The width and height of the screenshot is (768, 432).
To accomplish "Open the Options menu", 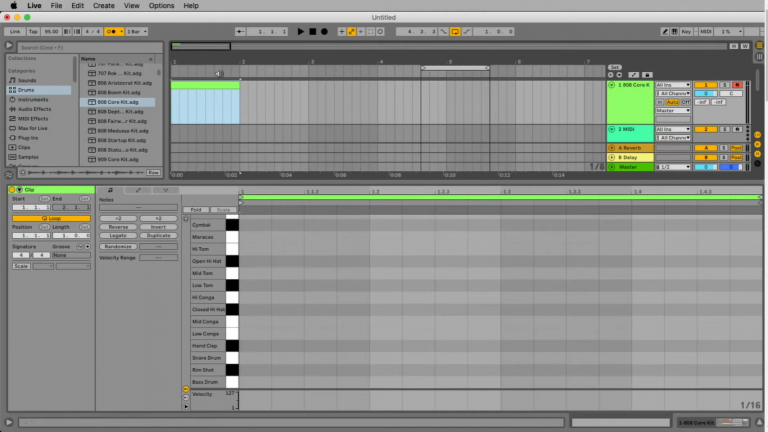I will coord(161,5).
